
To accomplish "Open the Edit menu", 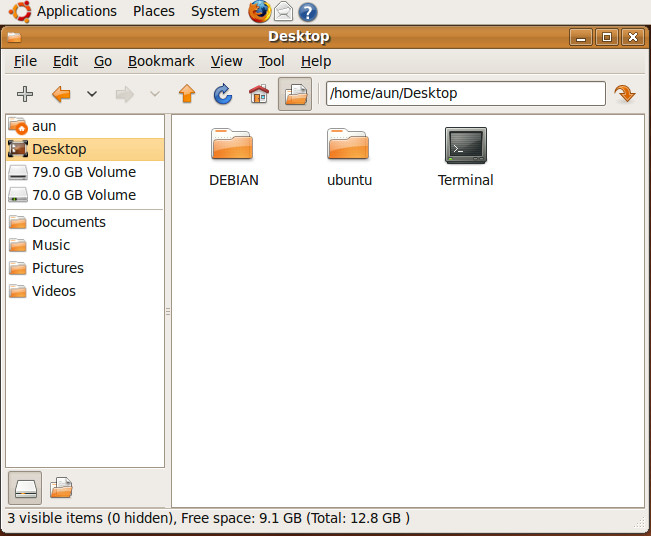I will (65, 61).
